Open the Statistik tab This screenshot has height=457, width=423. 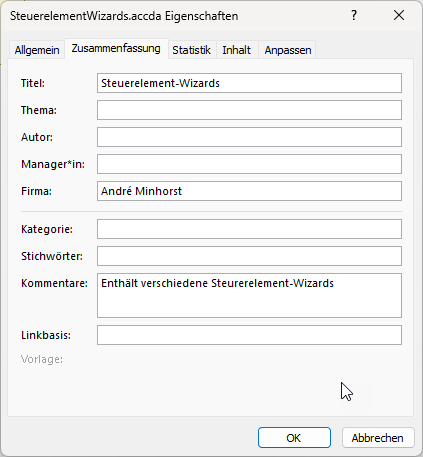[191, 50]
